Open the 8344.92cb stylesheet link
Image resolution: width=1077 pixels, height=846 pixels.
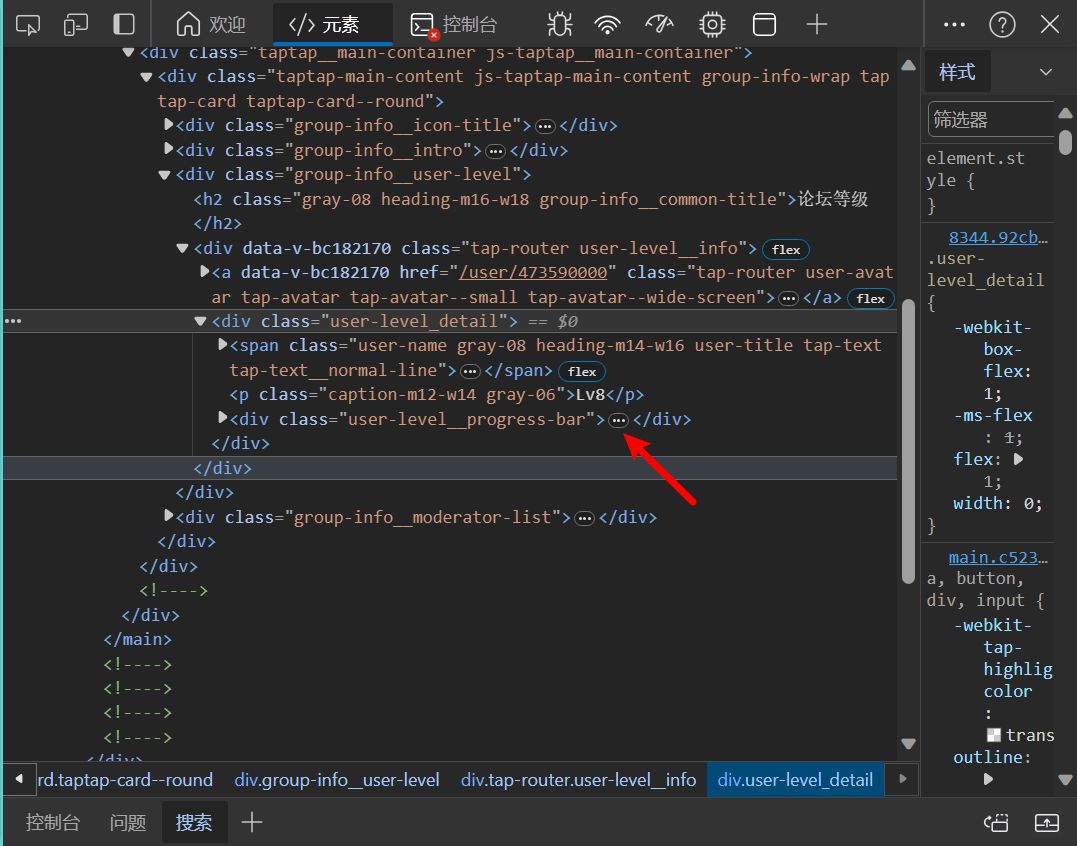(x=998, y=238)
